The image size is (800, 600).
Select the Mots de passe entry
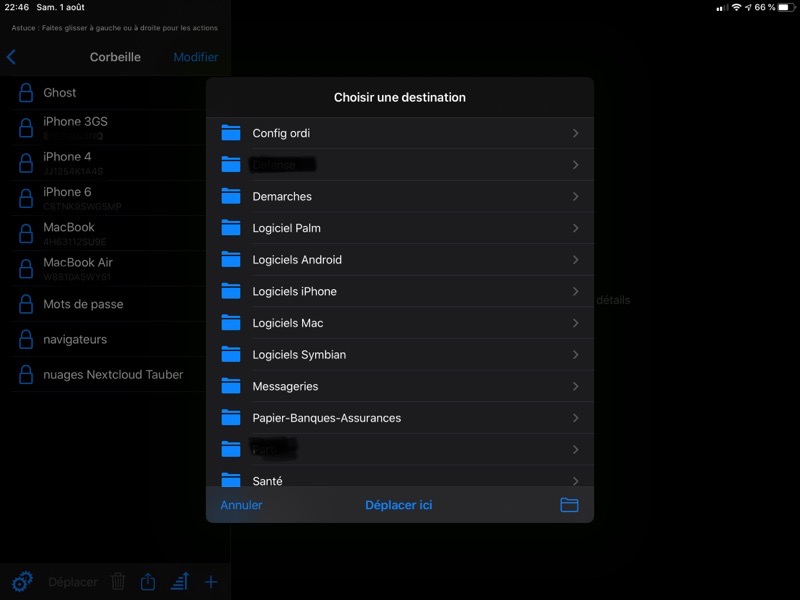point(83,304)
